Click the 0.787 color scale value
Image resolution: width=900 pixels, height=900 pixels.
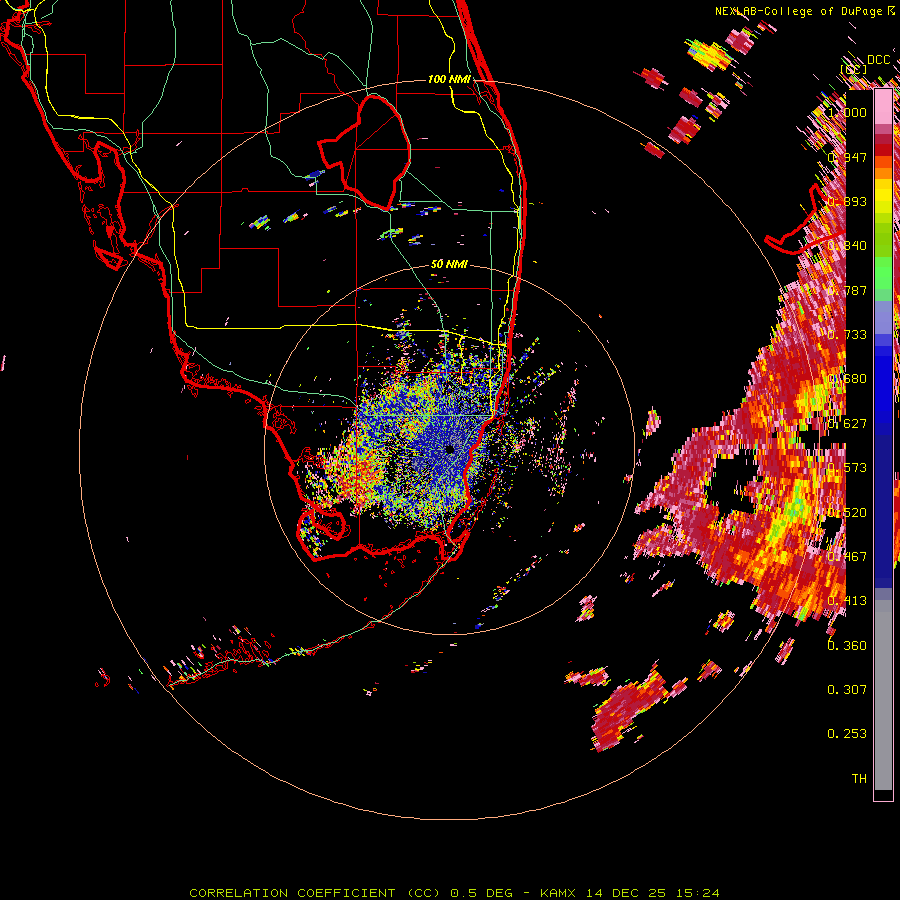[x=847, y=290]
